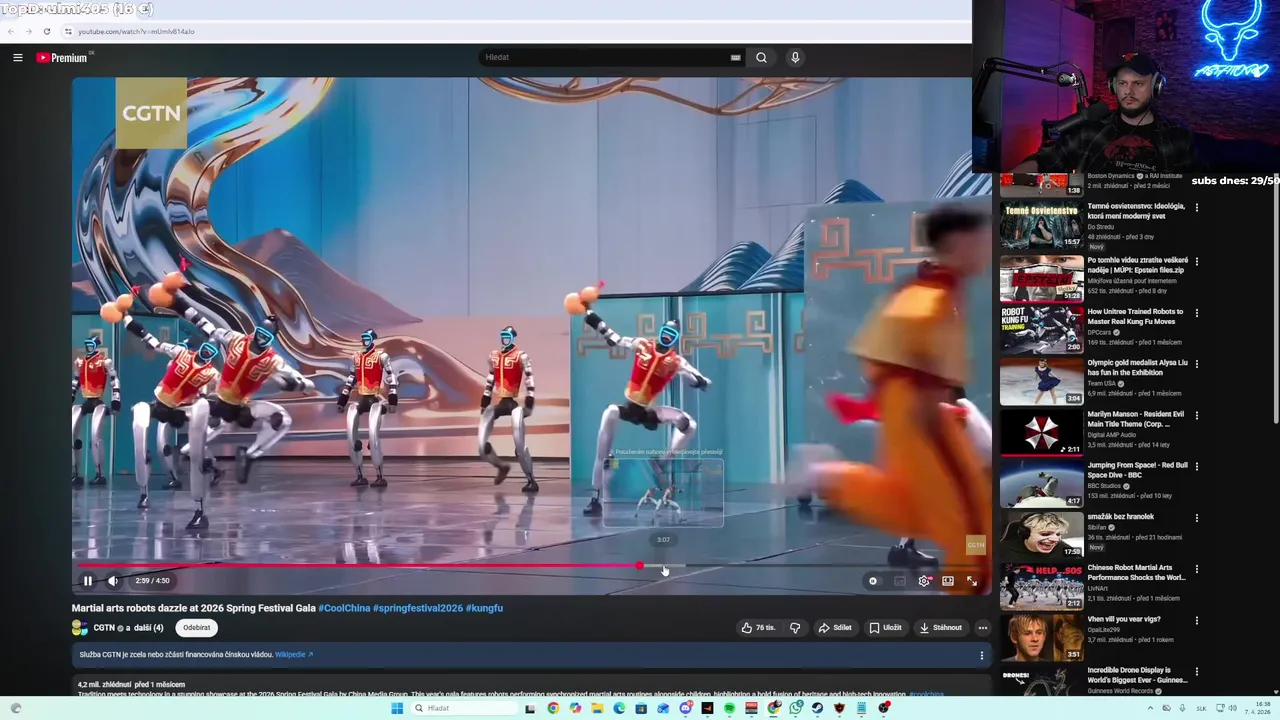The height and width of the screenshot is (720, 1280).
Task: Open on-screen keyboard icon in search box
Action: pyautogui.click(x=736, y=57)
